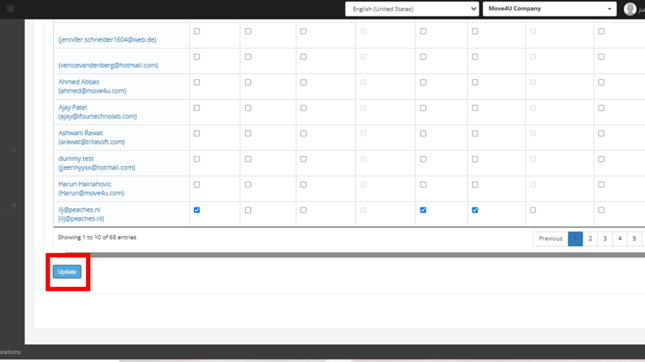Open the hamburger menu icon

click(10, 9)
